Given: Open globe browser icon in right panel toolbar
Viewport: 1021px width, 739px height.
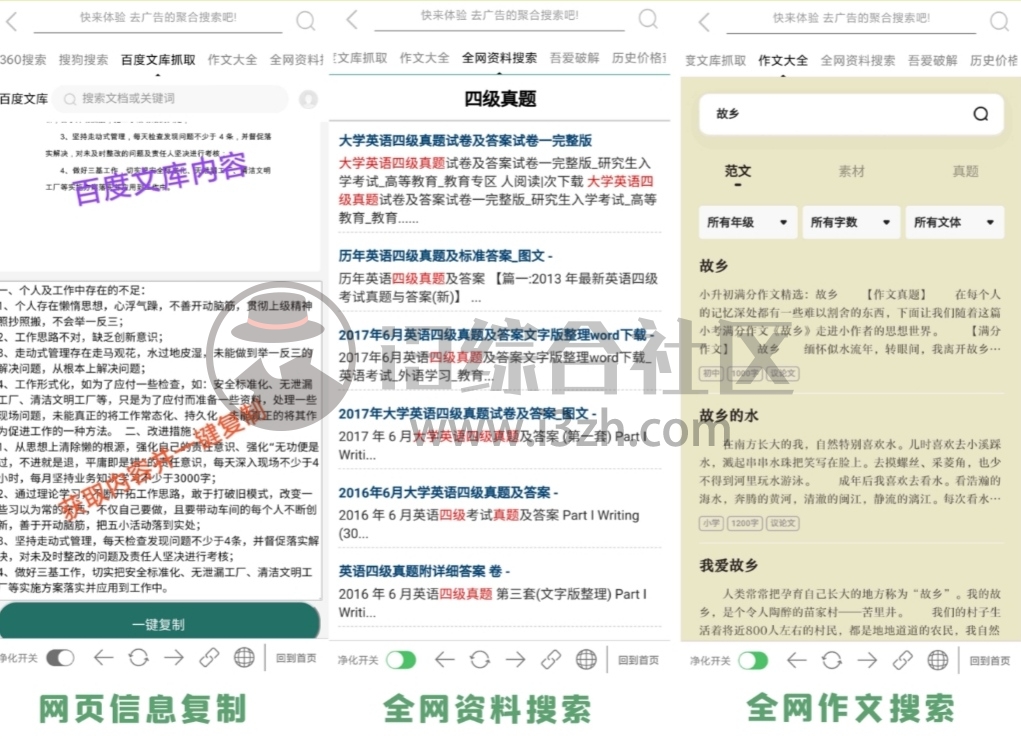Looking at the screenshot, I should 938,660.
